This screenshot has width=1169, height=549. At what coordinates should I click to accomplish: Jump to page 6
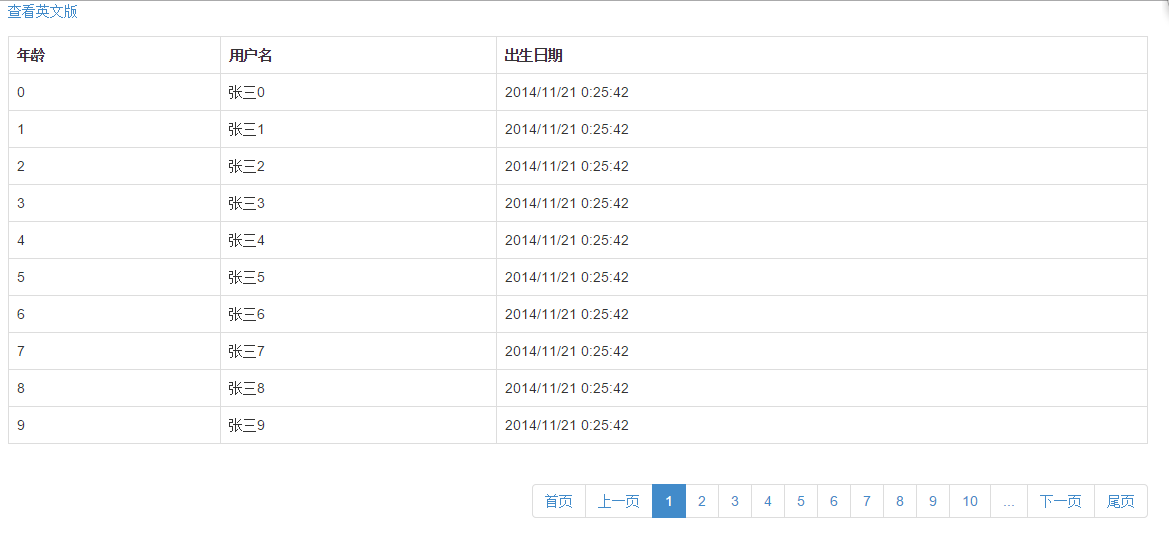click(x=834, y=501)
